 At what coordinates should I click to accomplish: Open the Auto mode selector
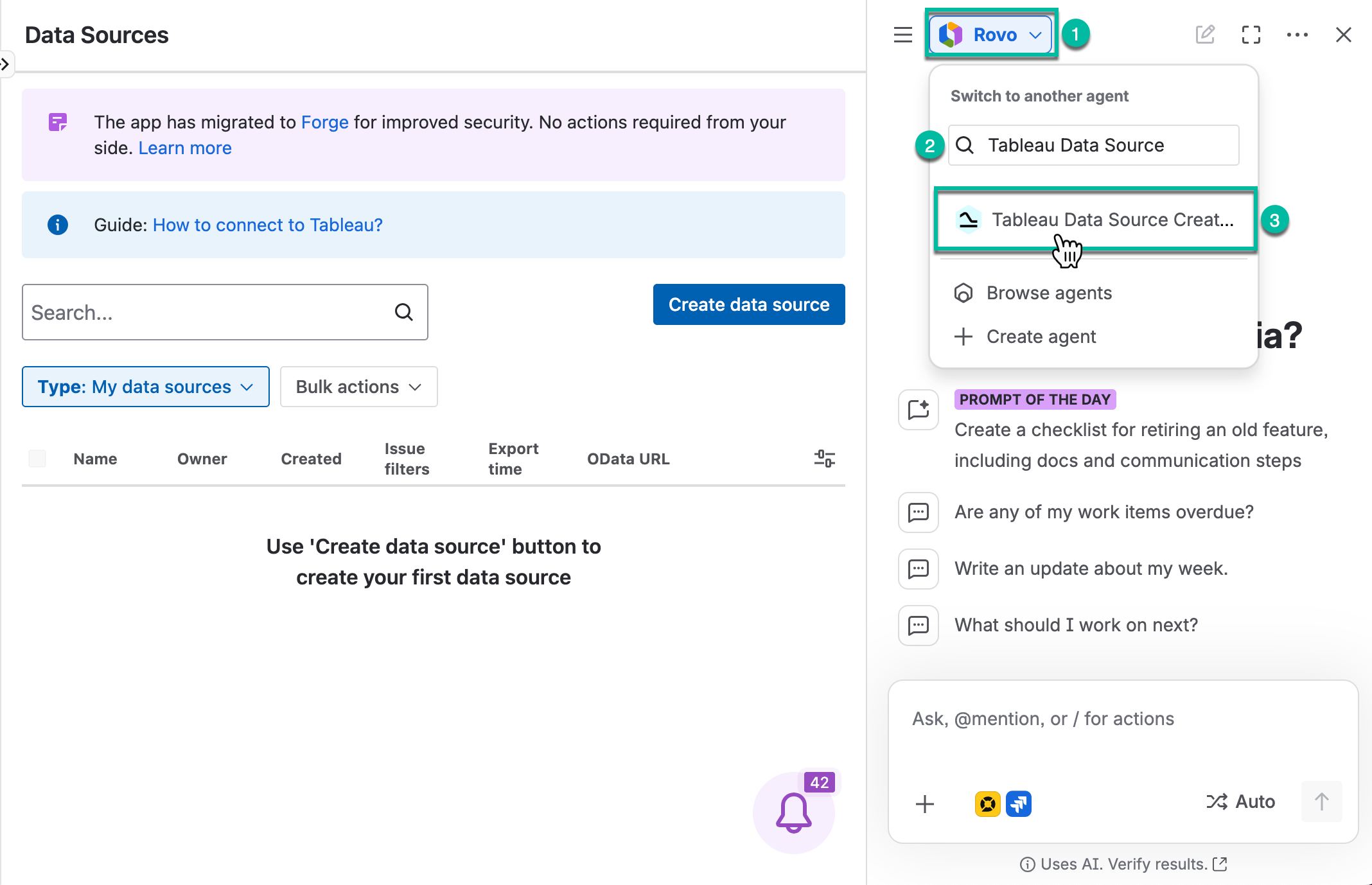tap(1240, 802)
